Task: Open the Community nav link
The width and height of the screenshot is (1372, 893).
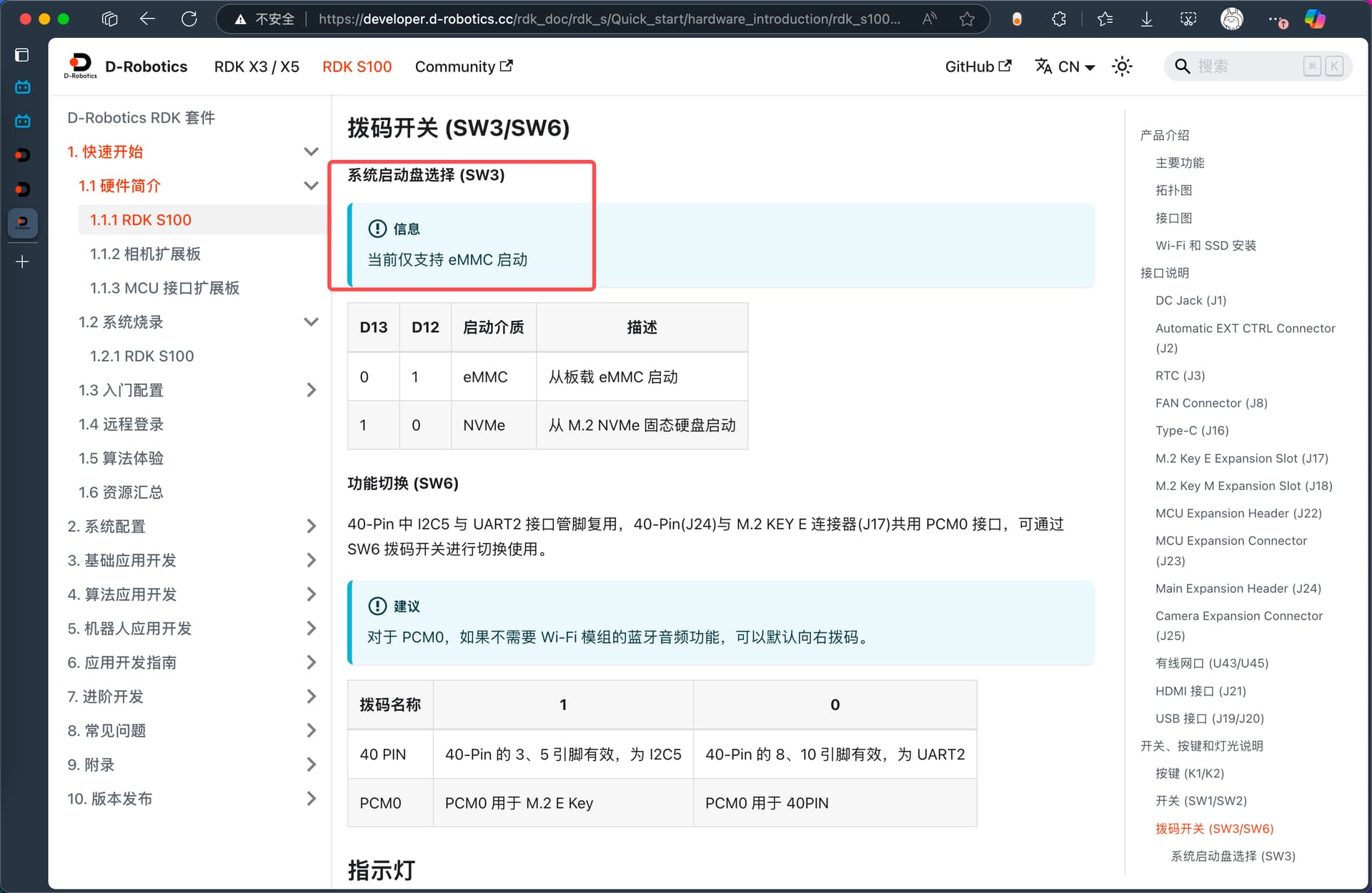Action: 463,66
